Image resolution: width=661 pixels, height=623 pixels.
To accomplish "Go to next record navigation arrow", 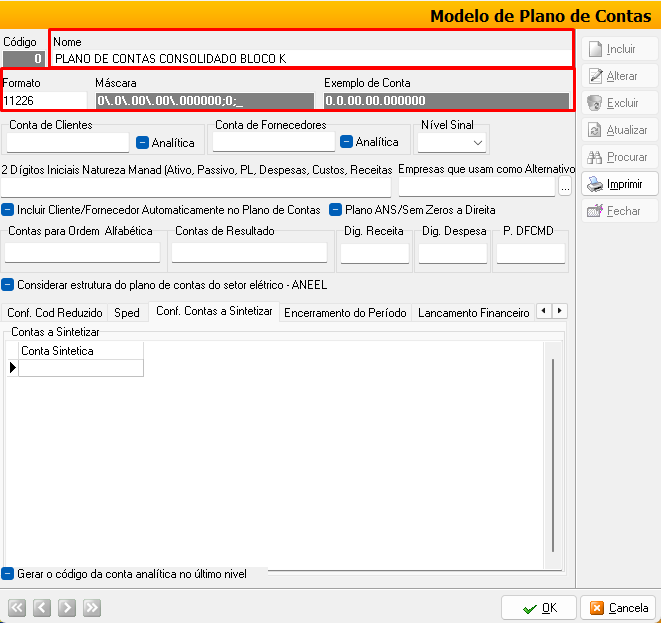I will click(67, 607).
